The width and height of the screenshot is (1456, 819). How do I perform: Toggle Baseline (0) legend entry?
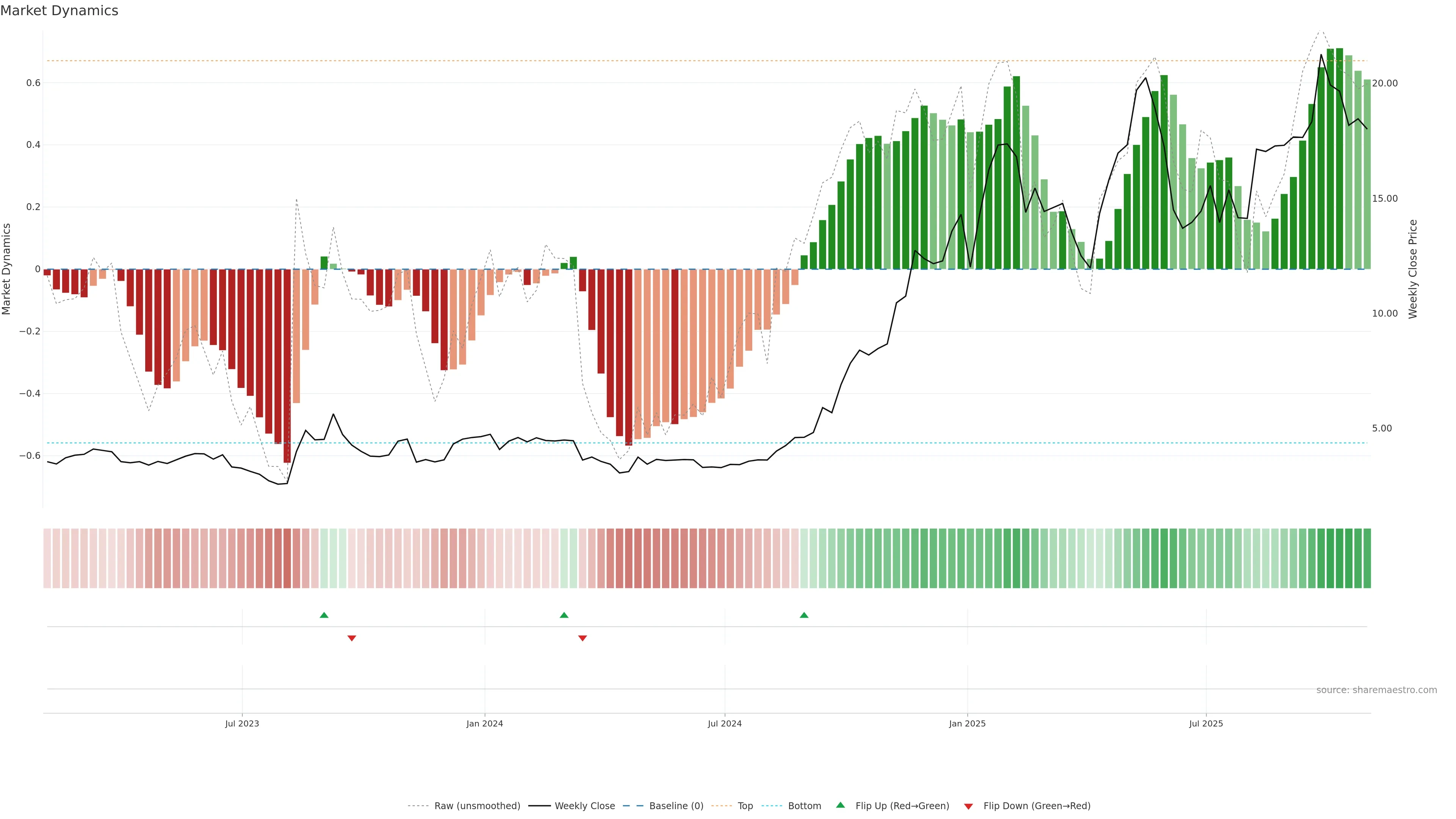(676, 806)
